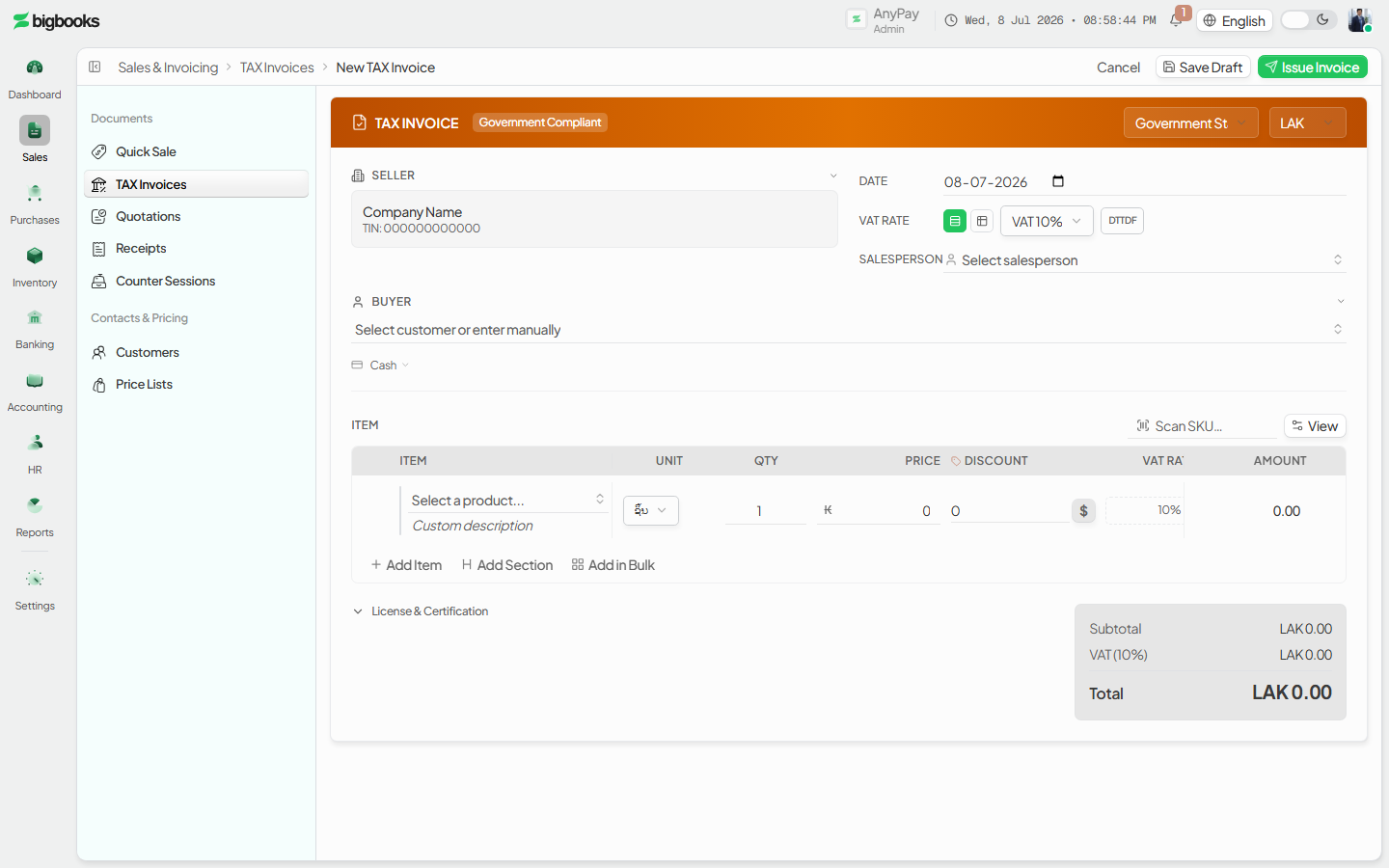1389x868 pixels.
Task: Click the Total LAK 0.00 value
Action: [x=1292, y=692]
